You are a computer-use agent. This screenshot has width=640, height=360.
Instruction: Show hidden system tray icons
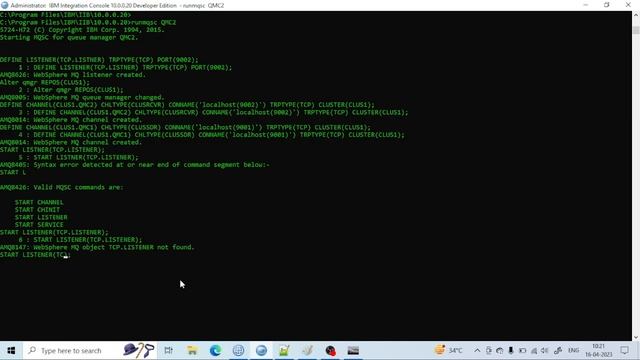(x=477, y=351)
